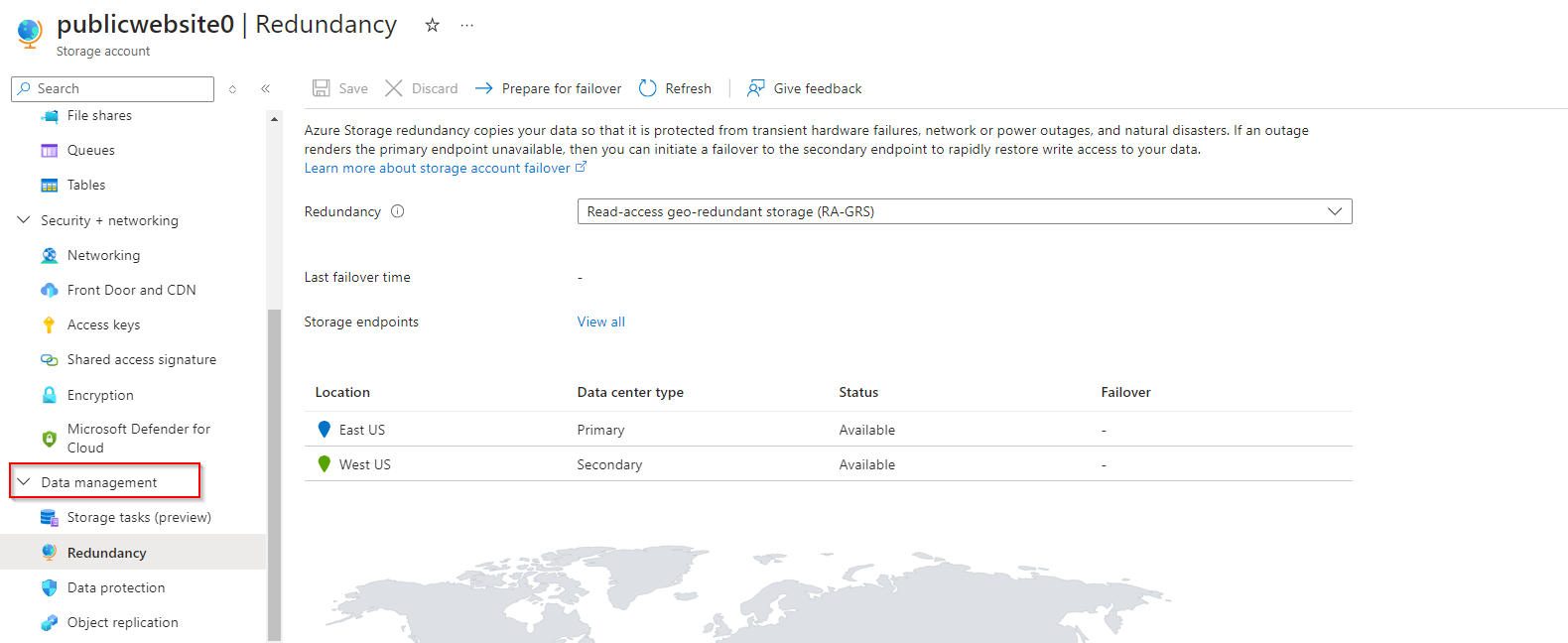Click the Microsoft Defender shield icon
This screenshot has width=1568, height=643.
[49, 439]
